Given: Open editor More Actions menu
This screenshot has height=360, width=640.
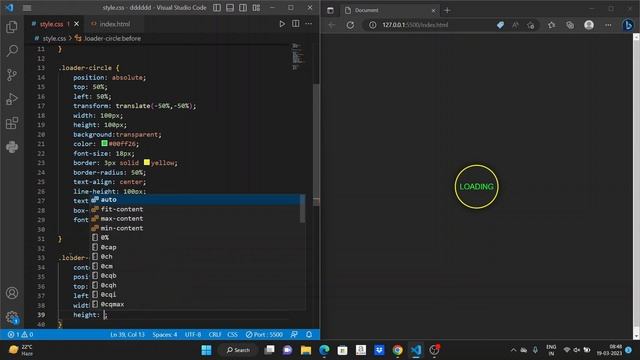Looking at the screenshot, I should (309, 24).
